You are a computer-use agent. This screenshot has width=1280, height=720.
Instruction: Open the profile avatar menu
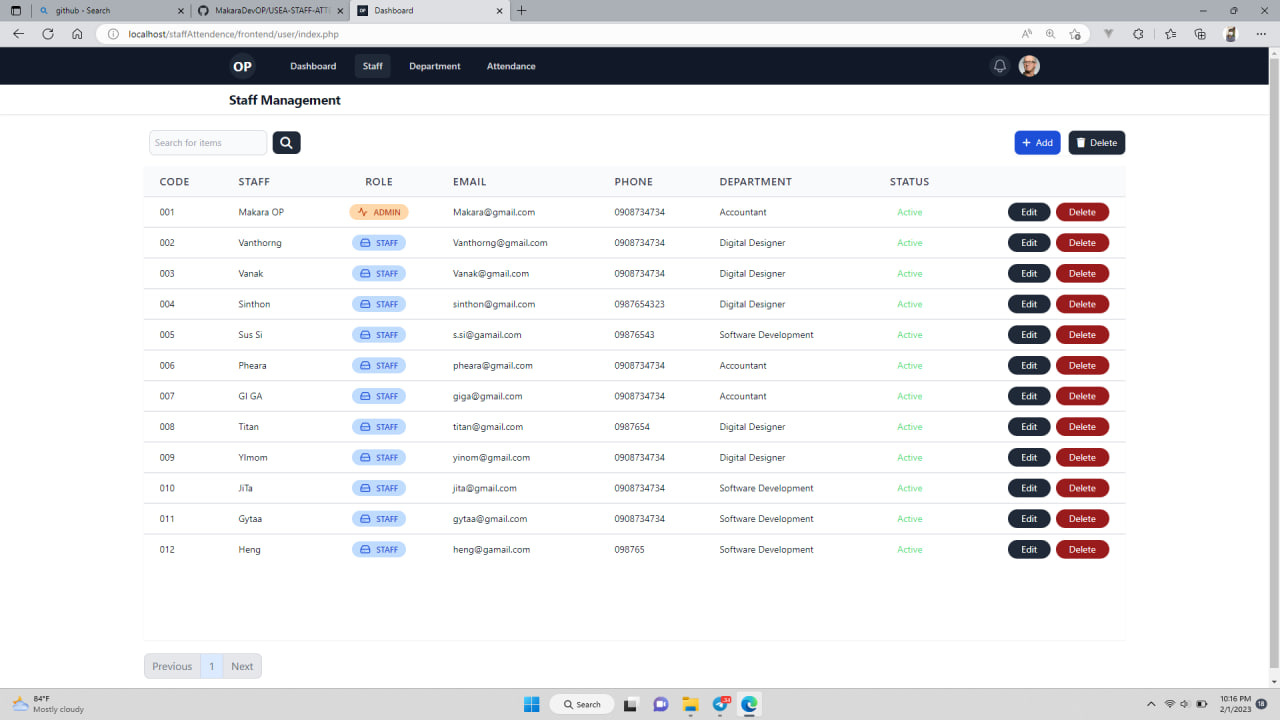[1029, 66]
